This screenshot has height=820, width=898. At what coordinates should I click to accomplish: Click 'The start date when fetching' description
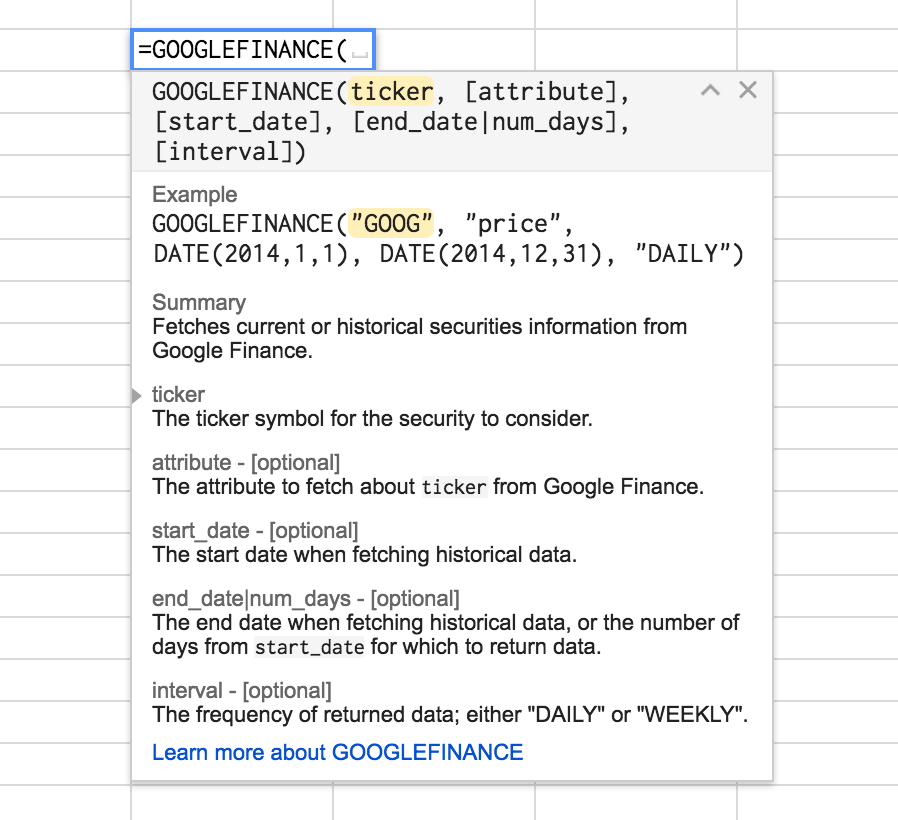pyautogui.click(x=364, y=555)
